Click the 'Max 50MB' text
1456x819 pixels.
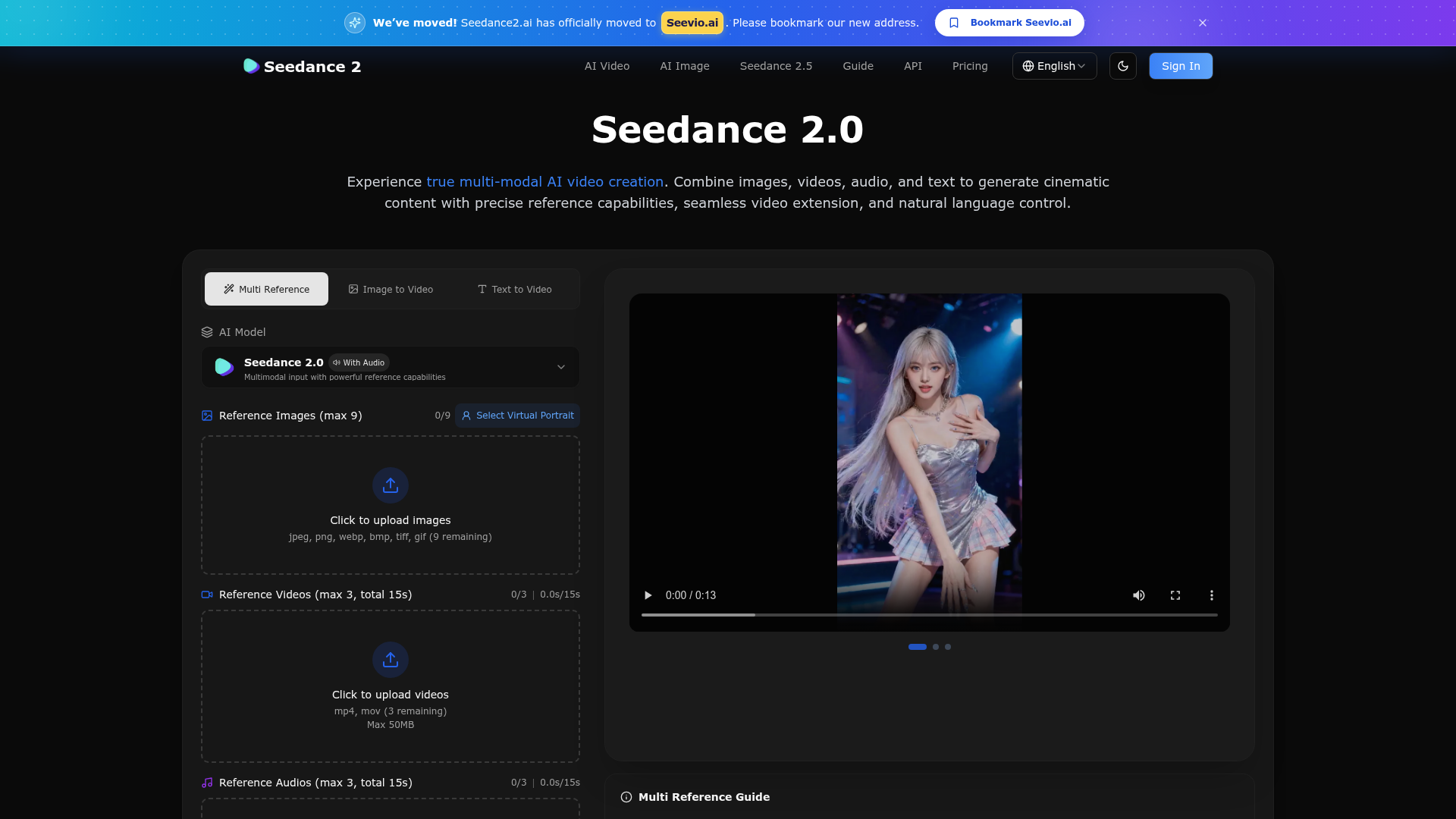[391, 725]
